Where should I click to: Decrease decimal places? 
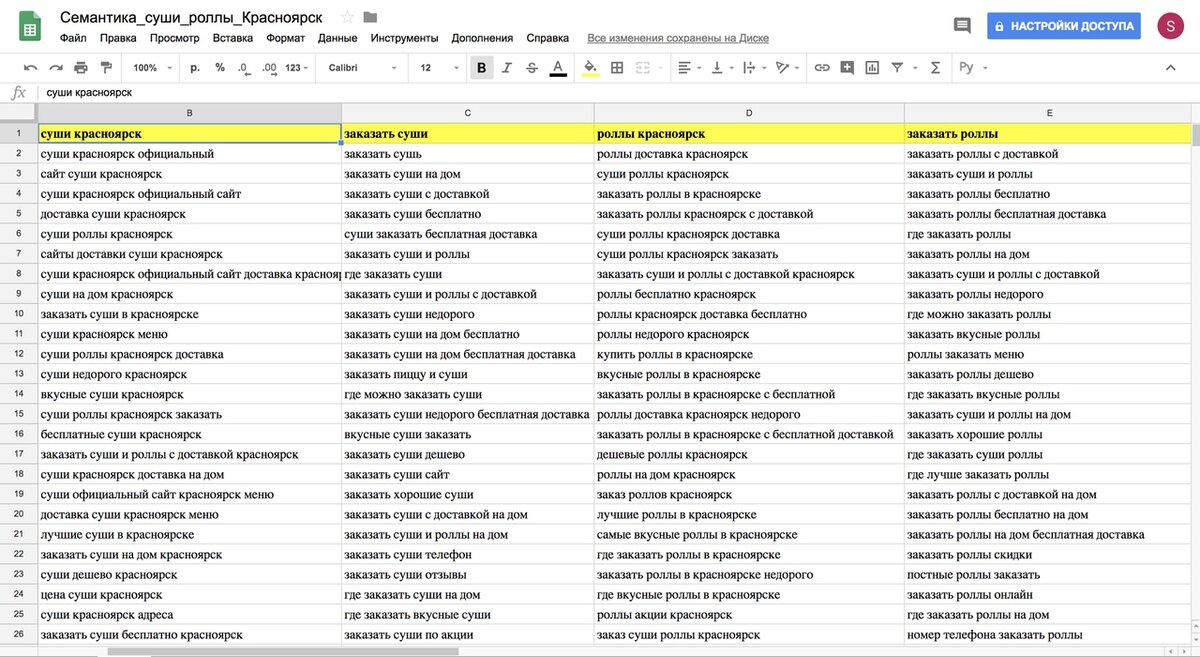(243, 68)
